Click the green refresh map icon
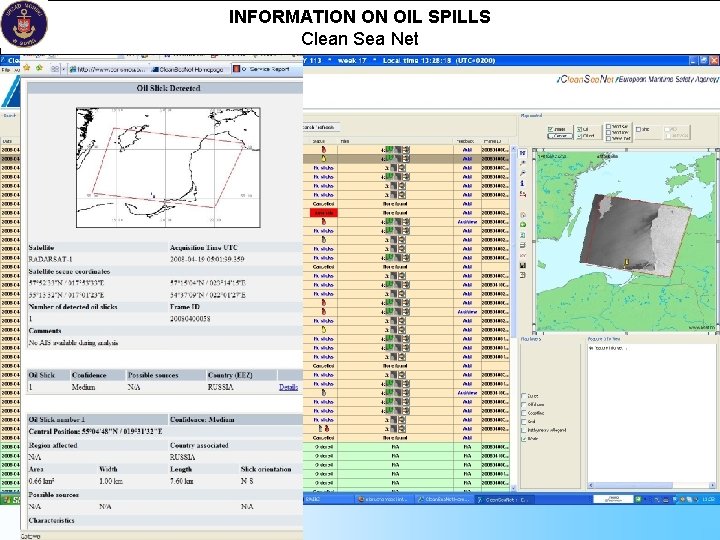This screenshot has width=720, height=540. [x=523, y=225]
